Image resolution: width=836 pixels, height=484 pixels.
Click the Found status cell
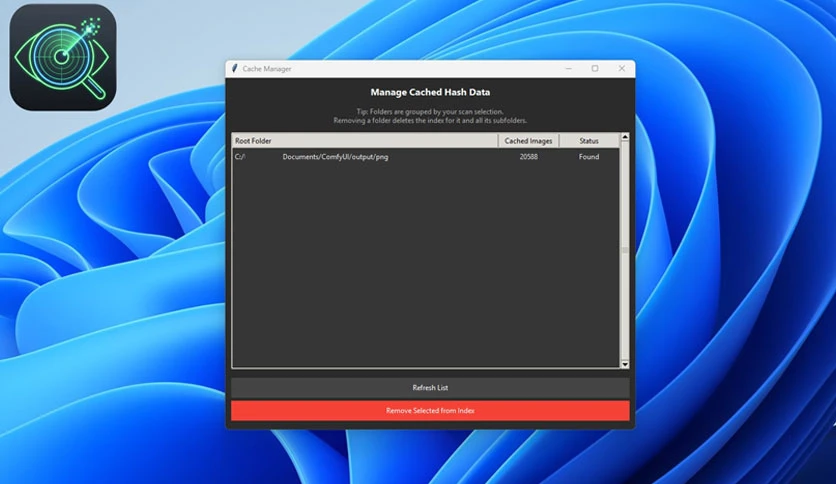tap(589, 157)
